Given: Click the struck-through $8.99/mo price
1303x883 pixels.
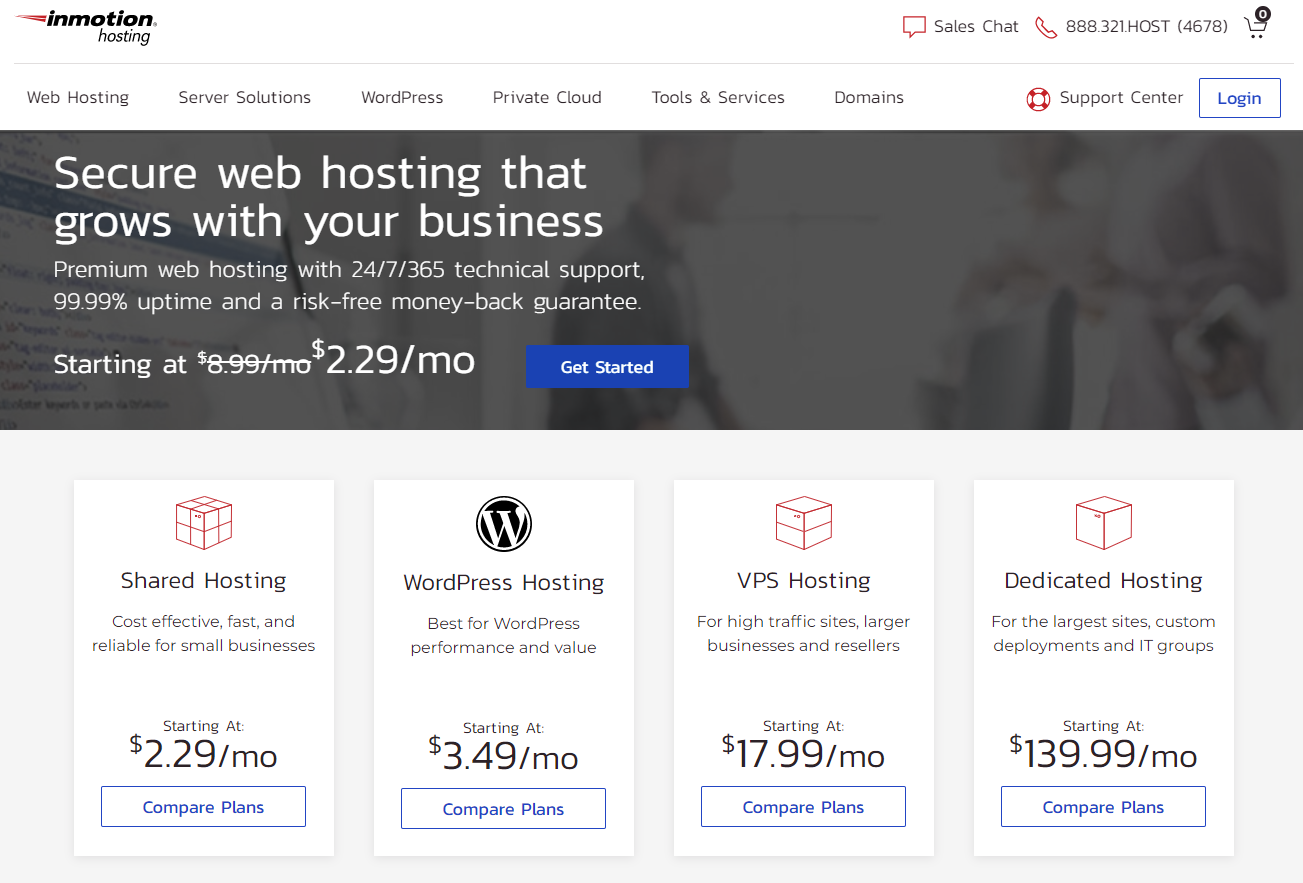Looking at the screenshot, I should [x=254, y=364].
